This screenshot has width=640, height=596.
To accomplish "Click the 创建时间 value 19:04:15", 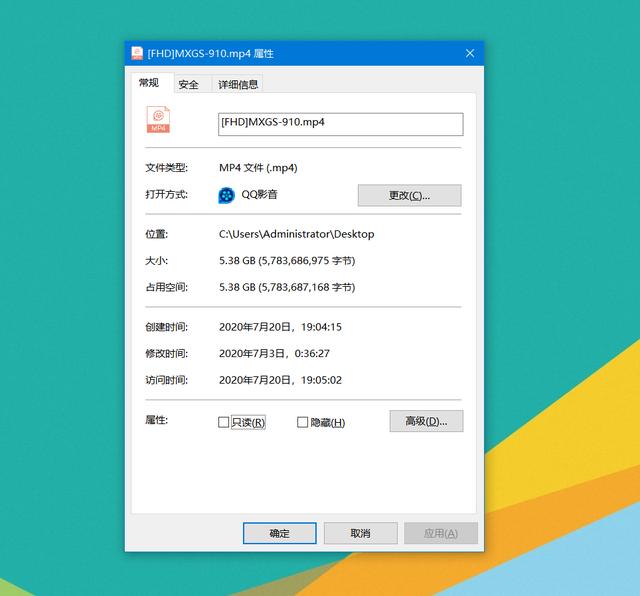I will tap(321, 327).
